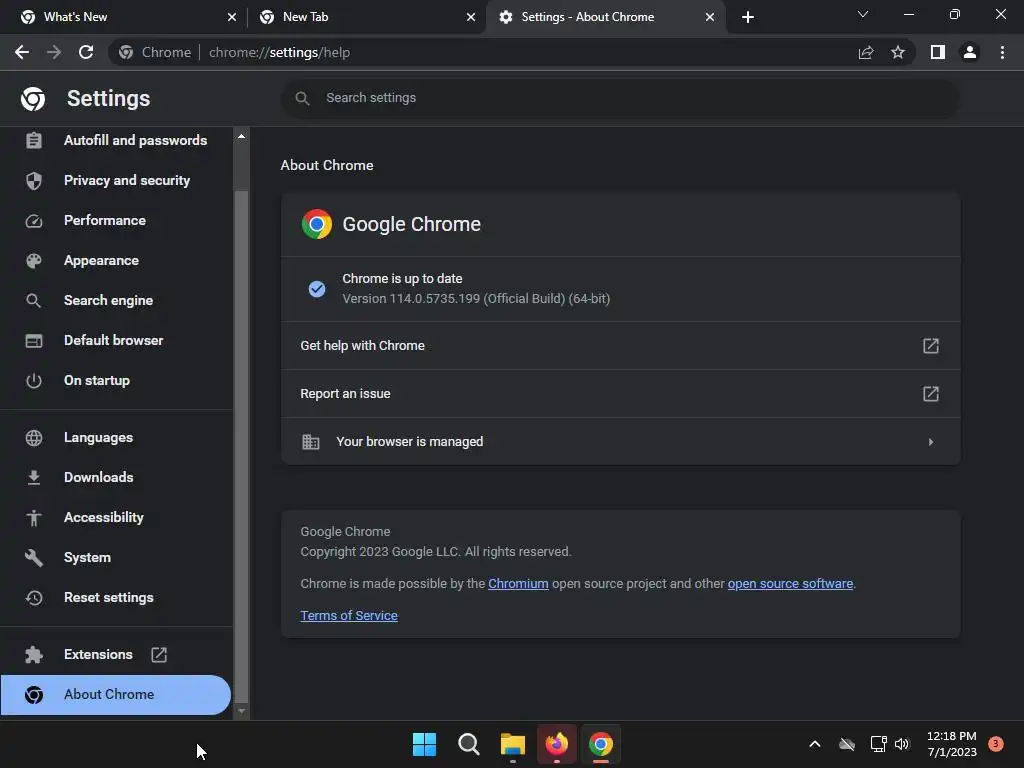Image resolution: width=1024 pixels, height=768 pixels.
Task: Open Report an issue
Action: (620, 394)
